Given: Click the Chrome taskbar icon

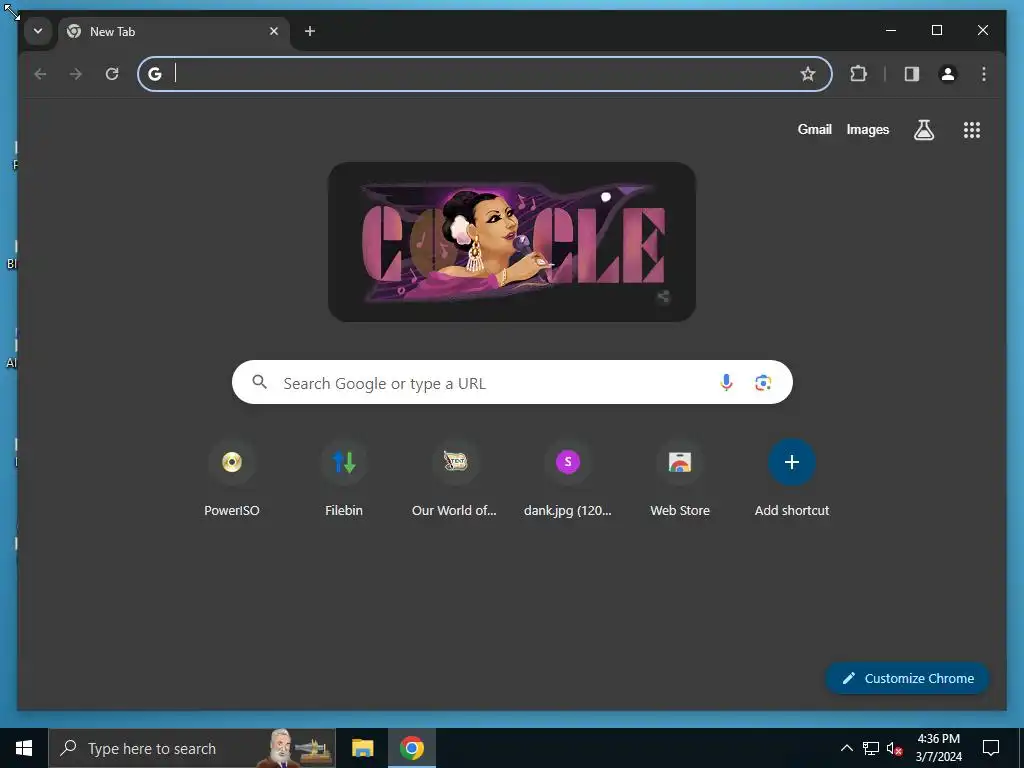Looking at the screenshot, I should 411,748.
